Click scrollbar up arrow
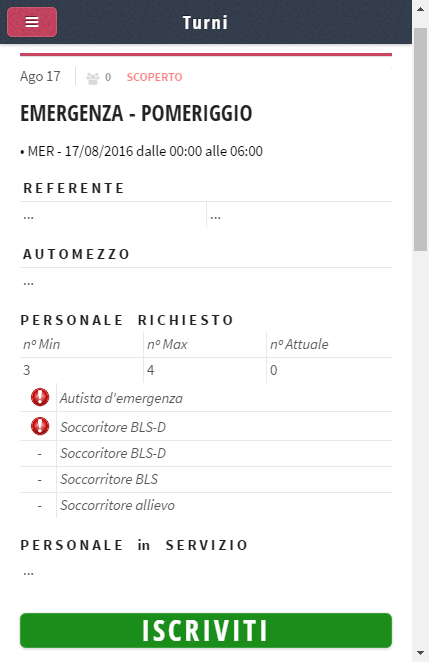The image size is (429, 662). (421, 9)
